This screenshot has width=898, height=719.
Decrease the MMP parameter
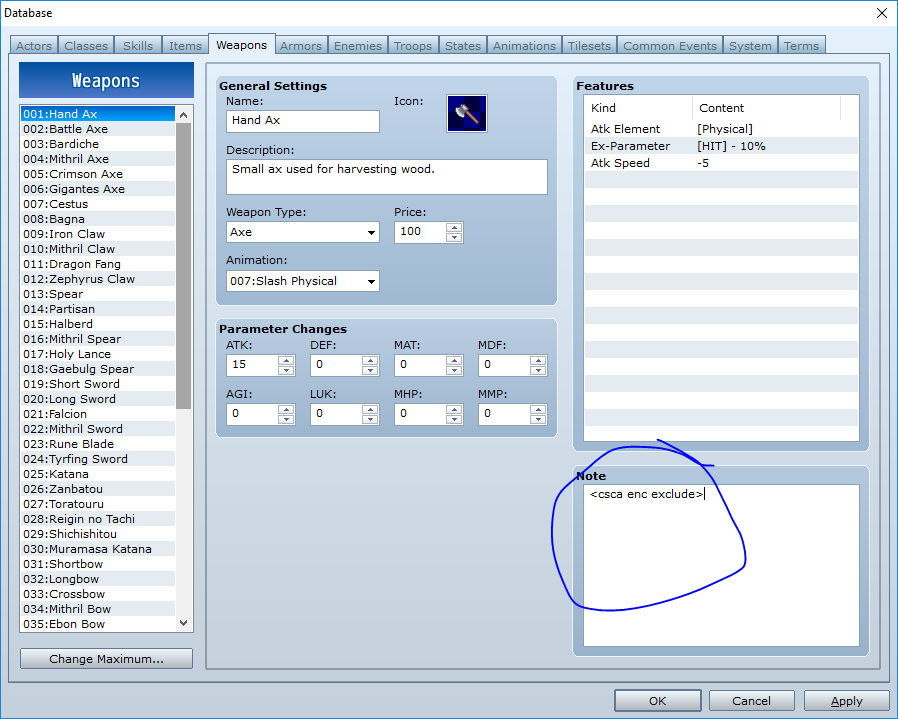click(x=538, y=419)
